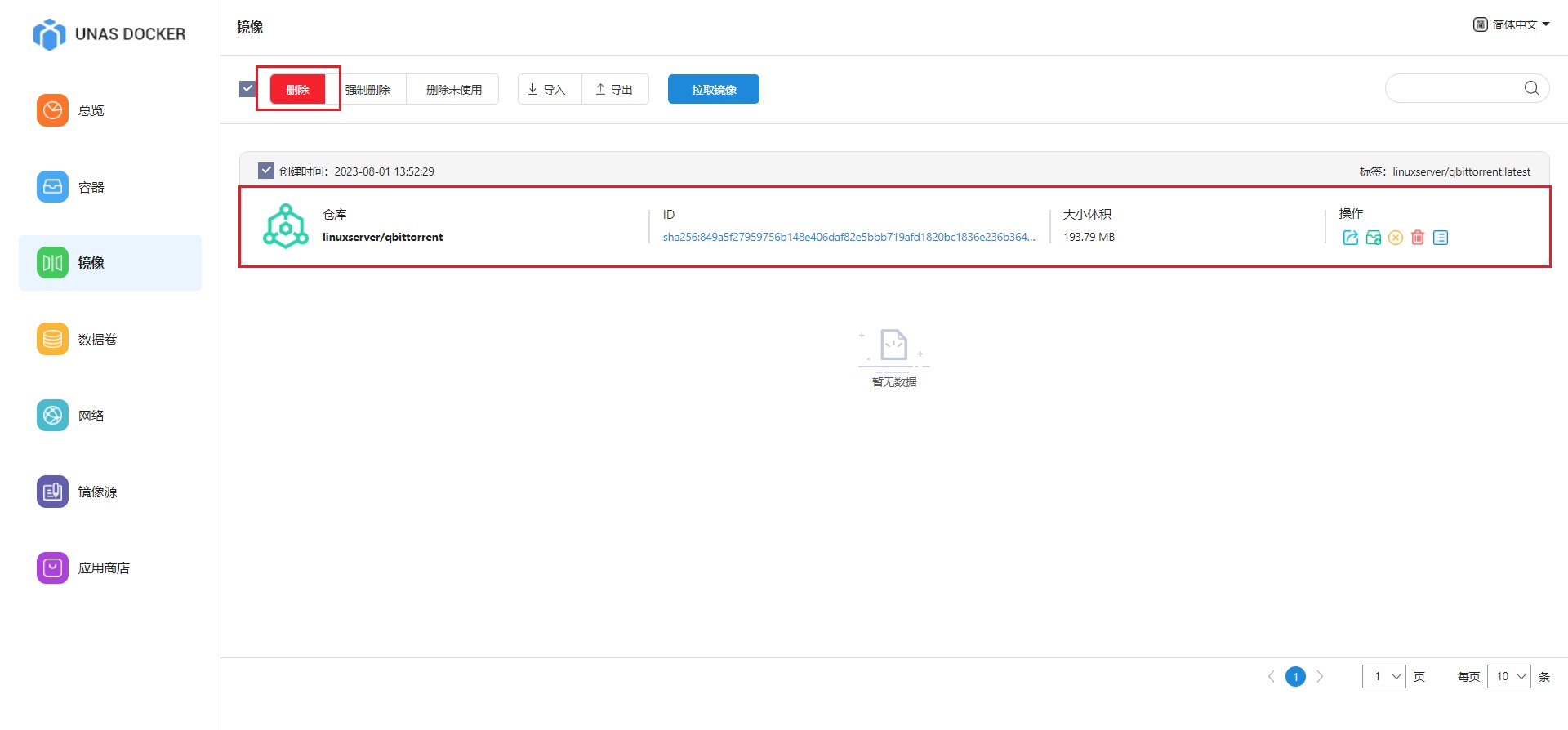
Task: Click the create container icon in the 操作 column
Action: [1373, 238]
